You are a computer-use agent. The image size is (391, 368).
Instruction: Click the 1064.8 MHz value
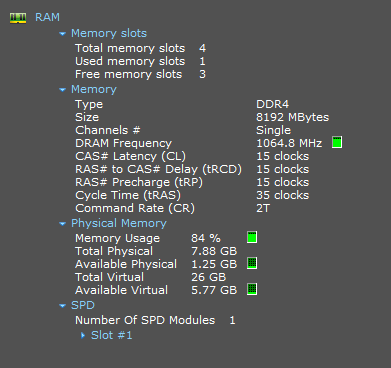[x=289, y=143]
